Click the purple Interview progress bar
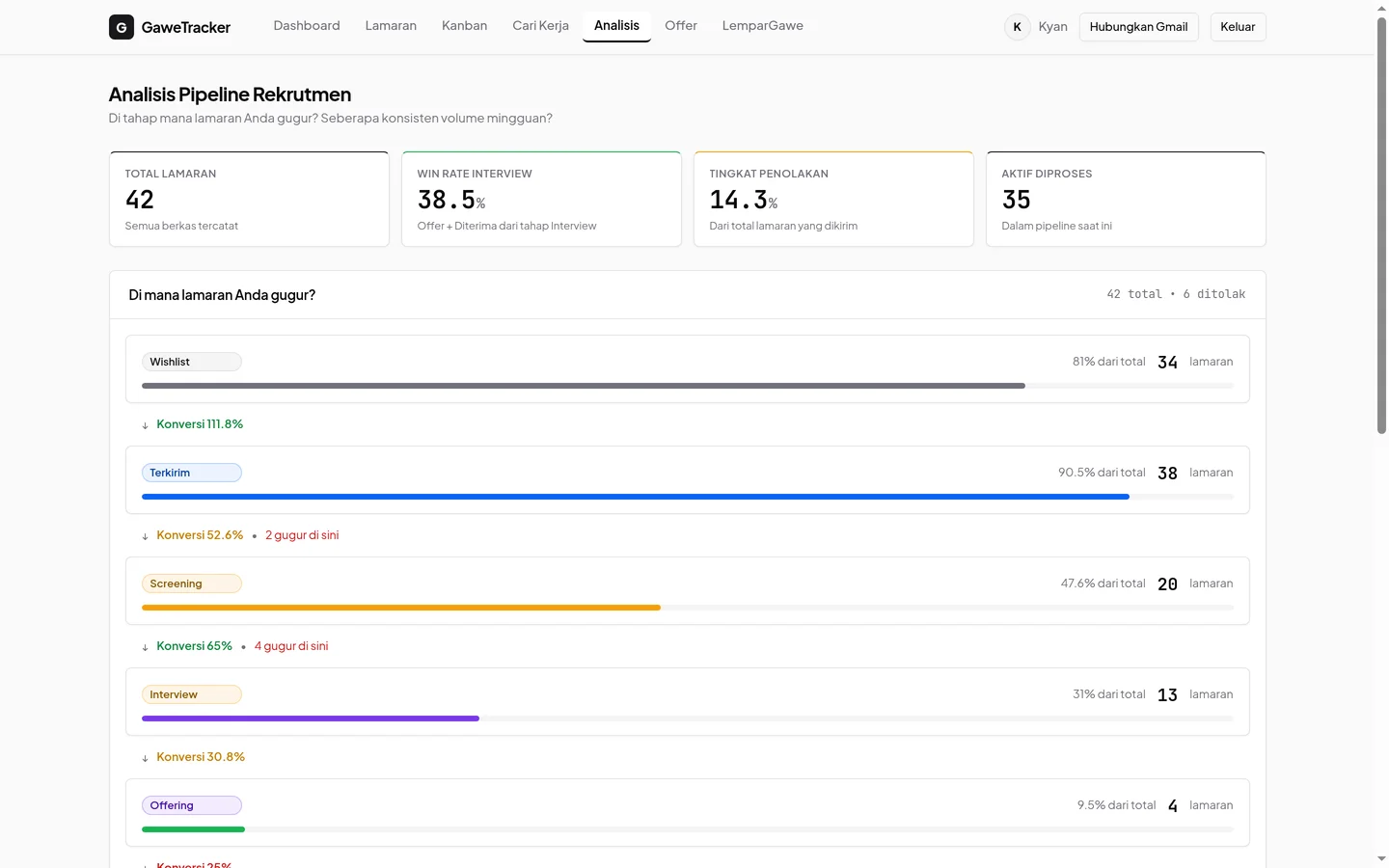The image size is (1389, 868). pyautogui.click(x=311, y=719)
